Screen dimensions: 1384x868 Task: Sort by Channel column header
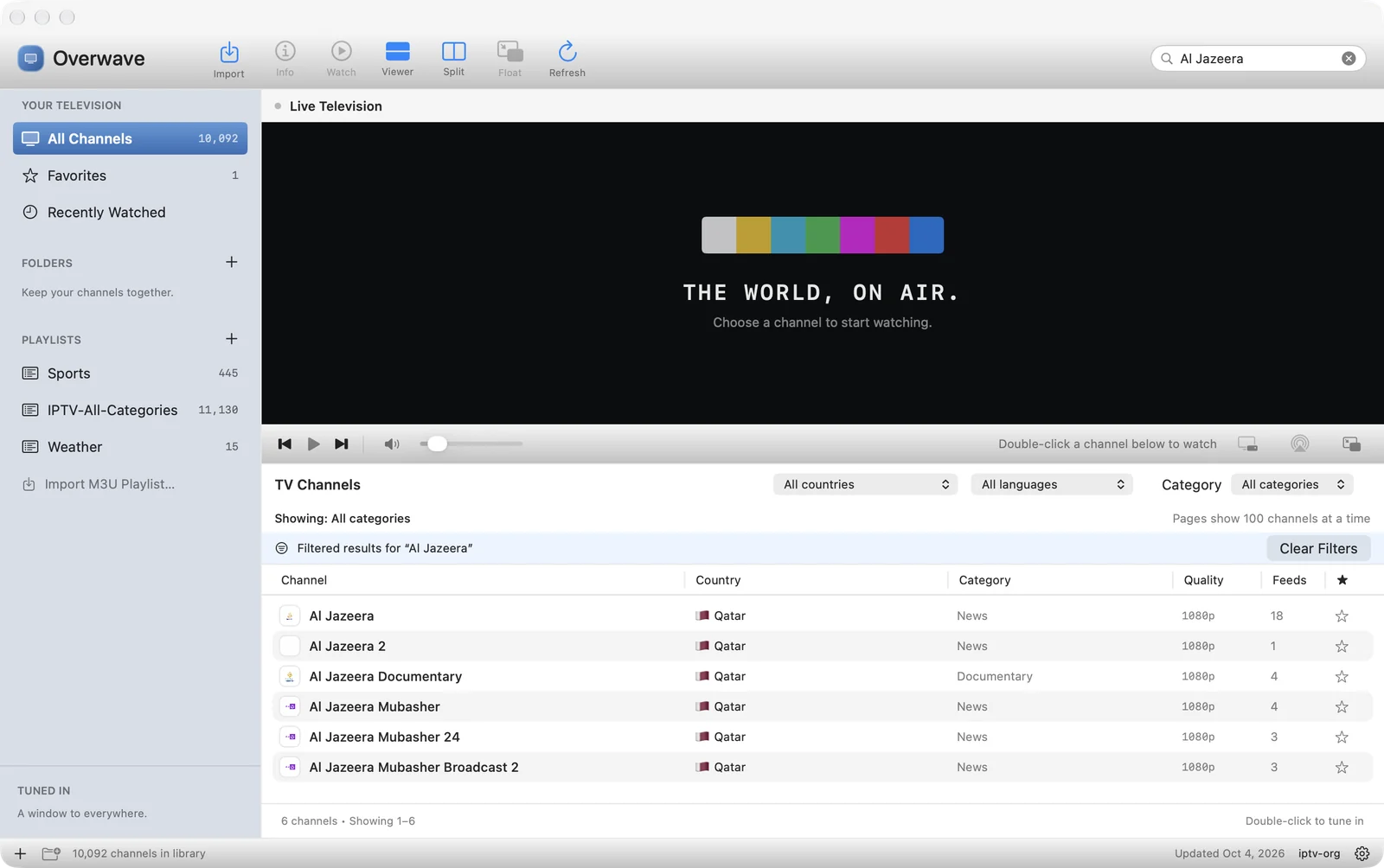tap(304, 580)
